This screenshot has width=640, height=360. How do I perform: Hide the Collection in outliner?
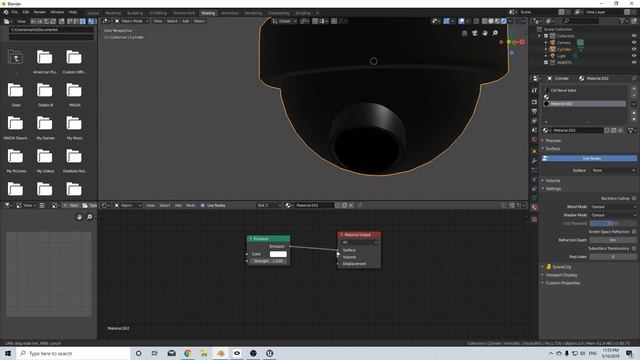pos(634,36)
